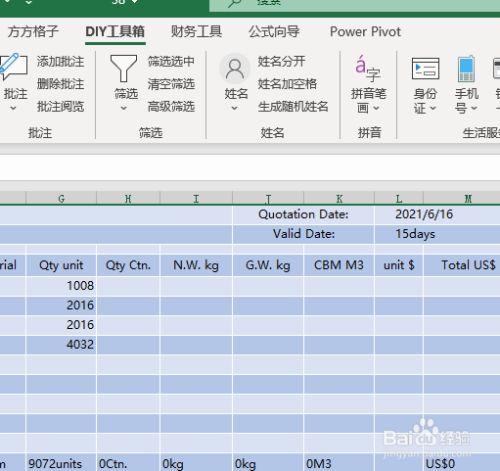The height and width of the screenshot is (471, 500).
Task: Click the '9072units' total cell
Action: (61, 463)
